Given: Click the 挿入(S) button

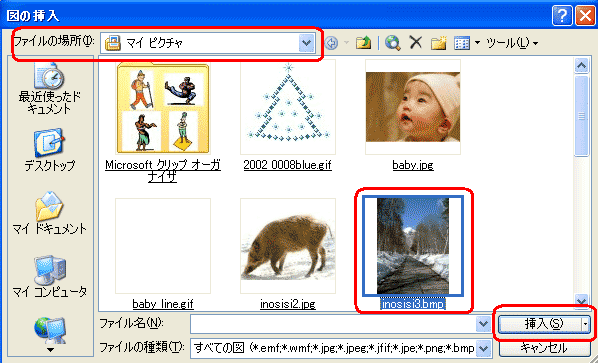Looking at the screenshot, I should [x=540, y=324].
